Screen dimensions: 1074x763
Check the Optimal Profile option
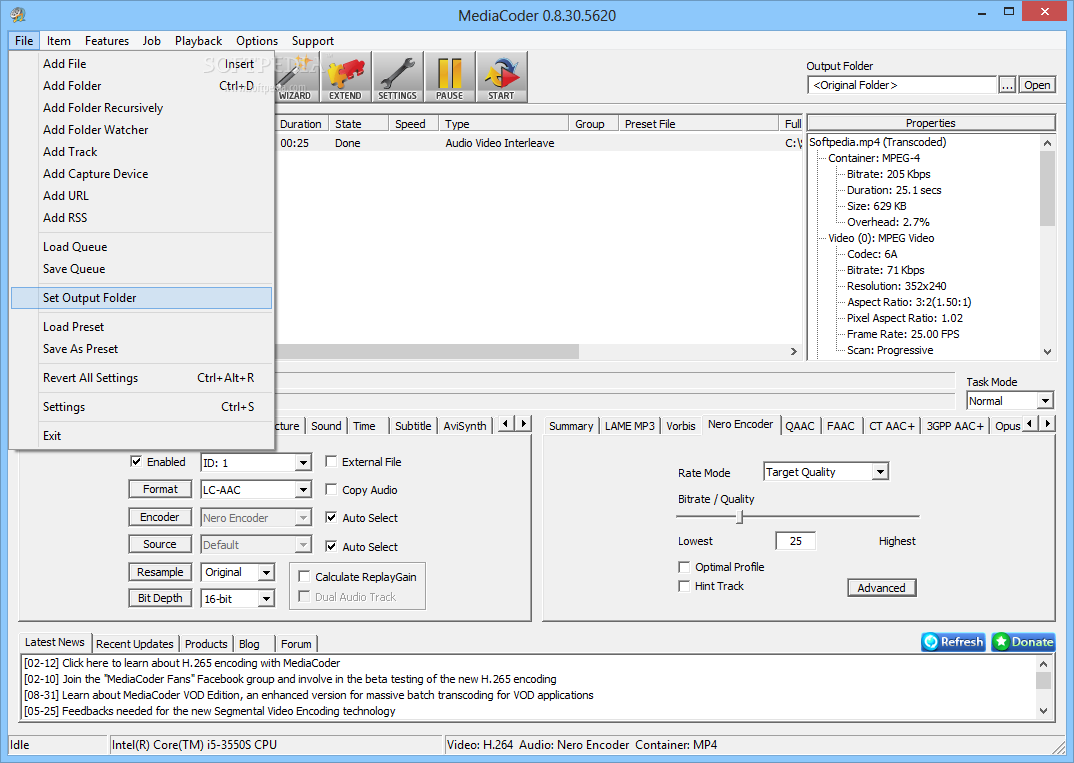tap(684, 567)
